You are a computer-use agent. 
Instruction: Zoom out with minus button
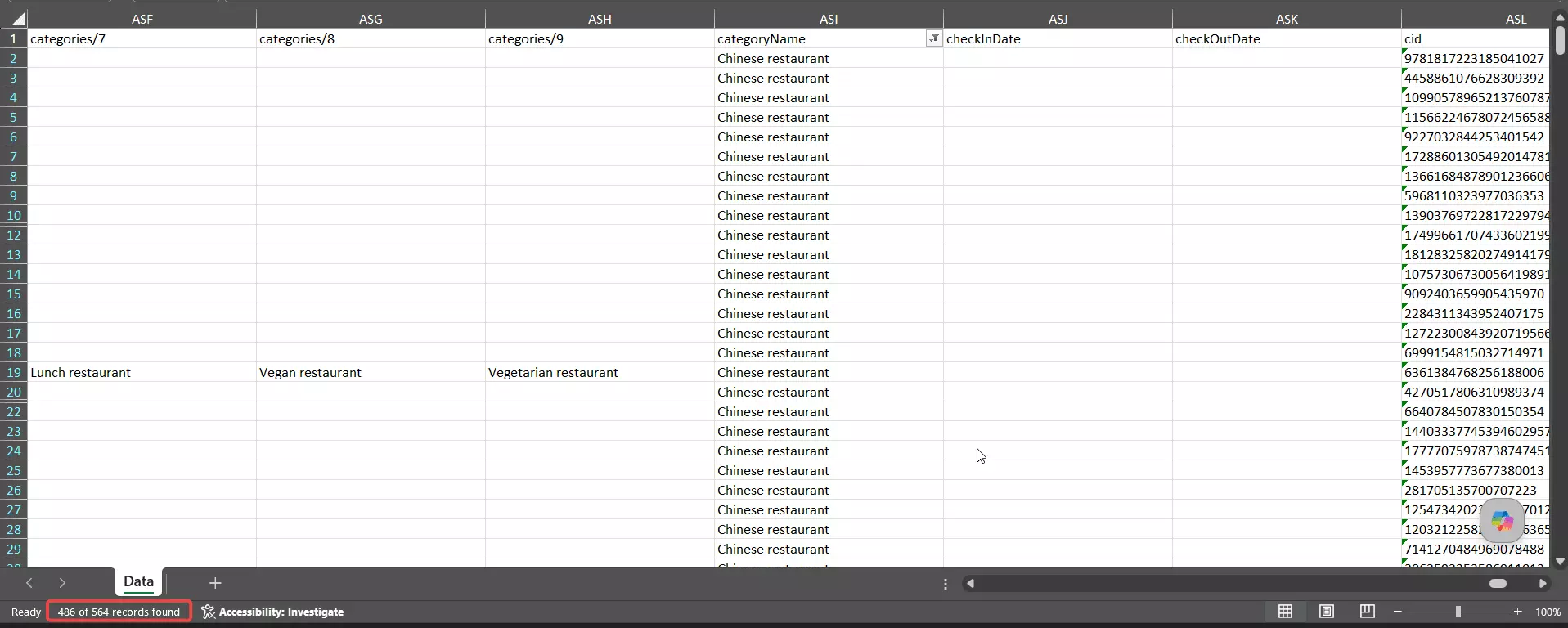pyautogui.click(x=1398, y=612)
